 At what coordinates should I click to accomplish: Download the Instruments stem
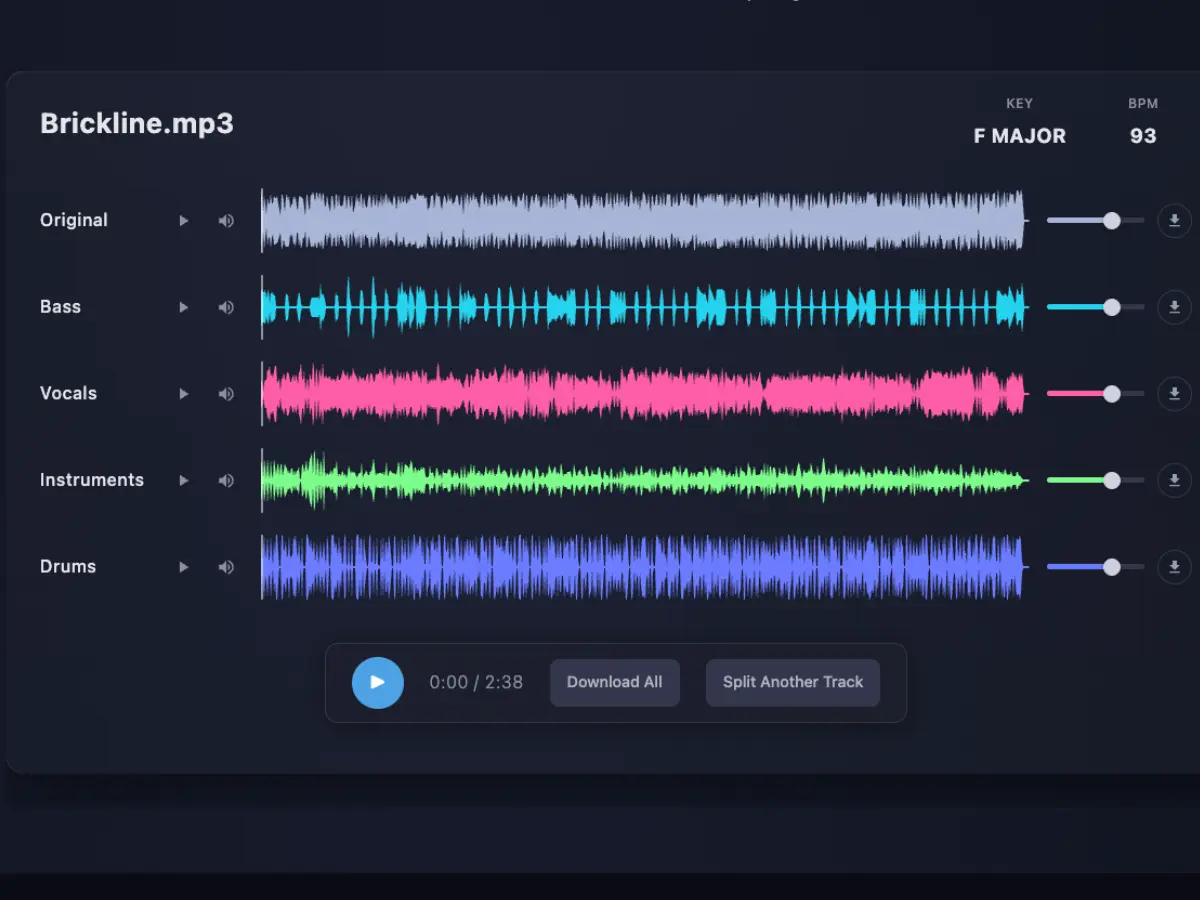click(x=1174, y=480)
